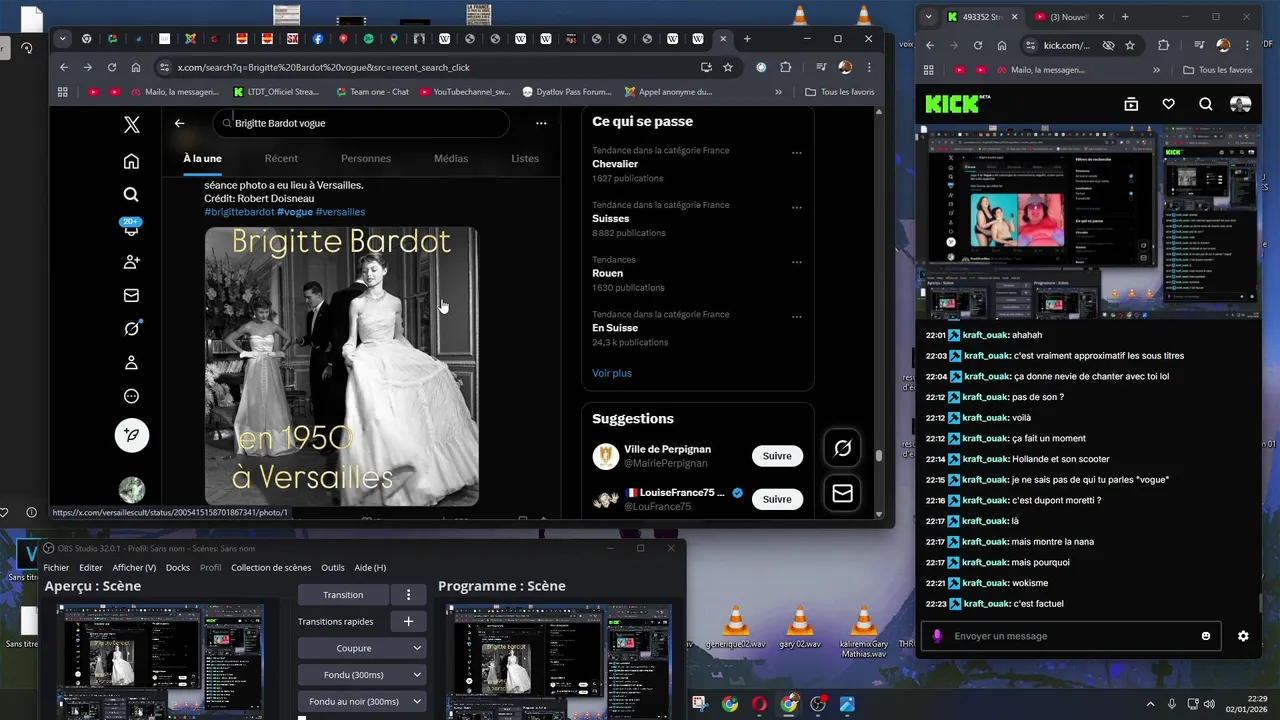The height and width of the screenshot is (720, 1280).
Task: Open Collection de scènes menu in OBS
Action: click(x=271, y=568)
